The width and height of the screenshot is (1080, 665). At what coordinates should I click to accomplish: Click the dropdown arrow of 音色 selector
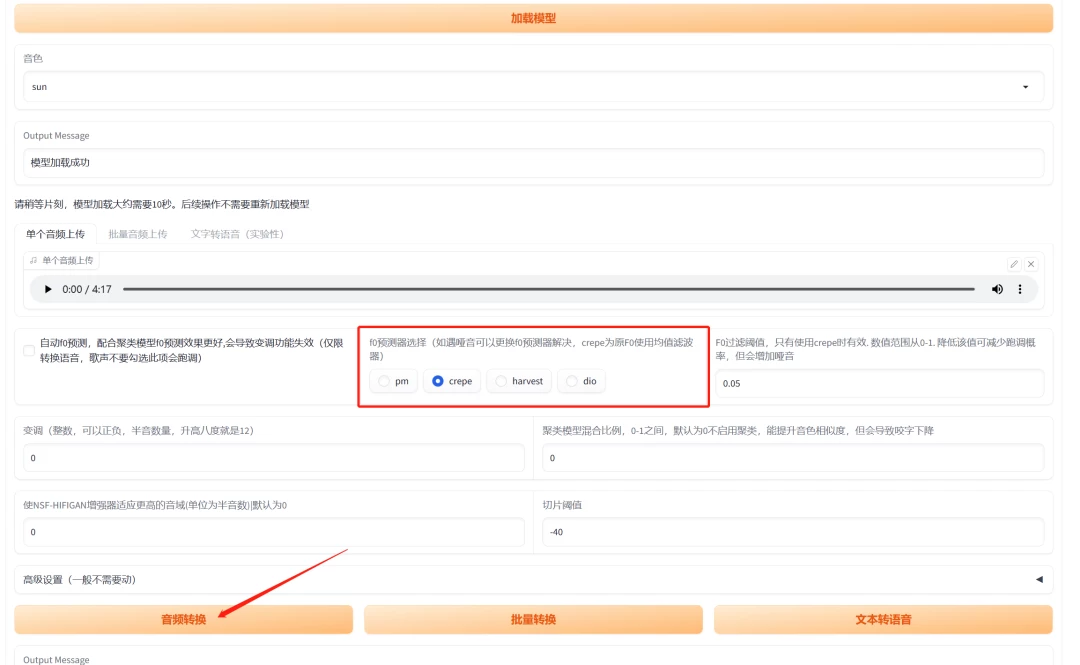(1025, 87)
